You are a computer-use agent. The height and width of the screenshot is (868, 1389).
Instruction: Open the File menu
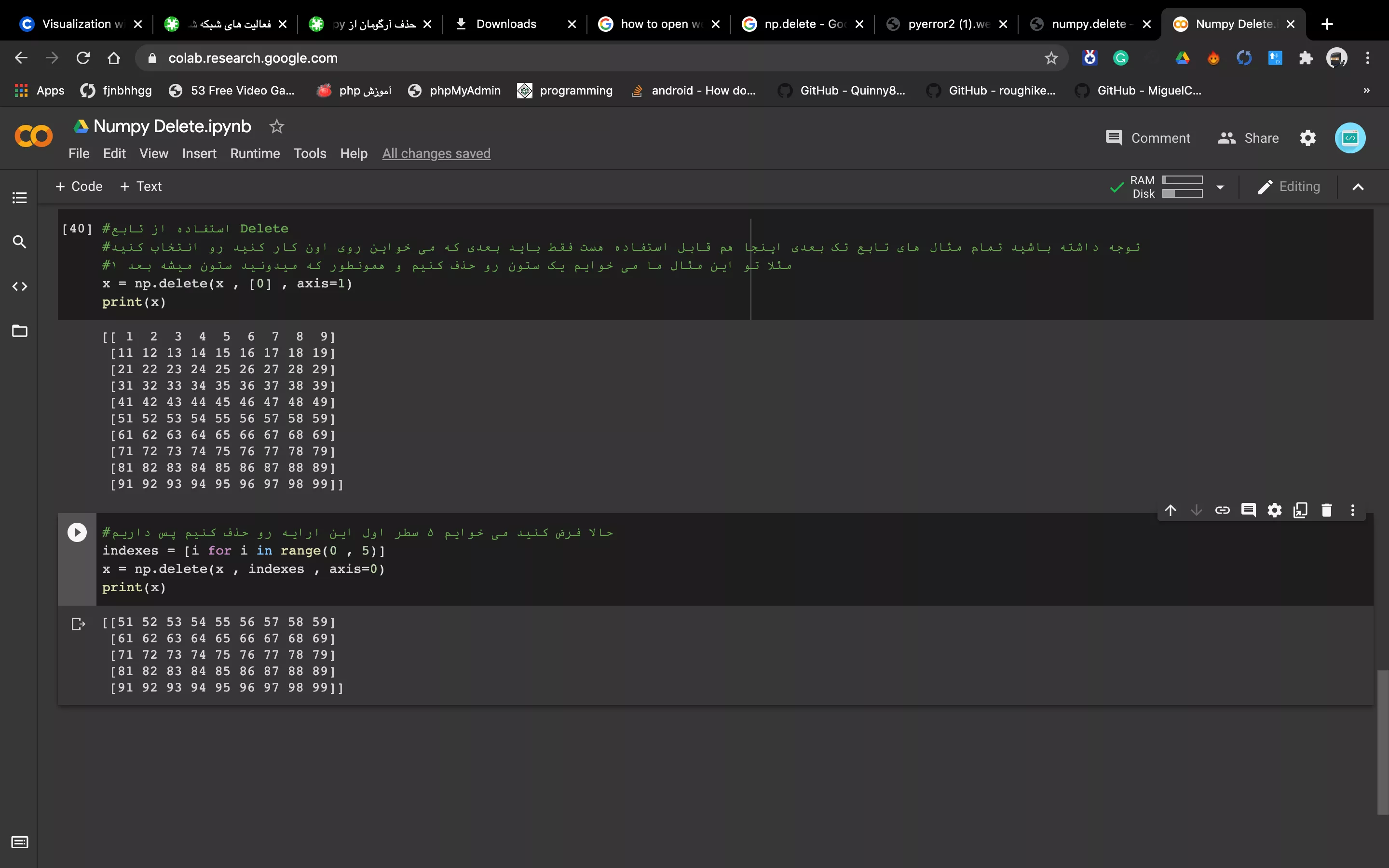pos(79,153)
